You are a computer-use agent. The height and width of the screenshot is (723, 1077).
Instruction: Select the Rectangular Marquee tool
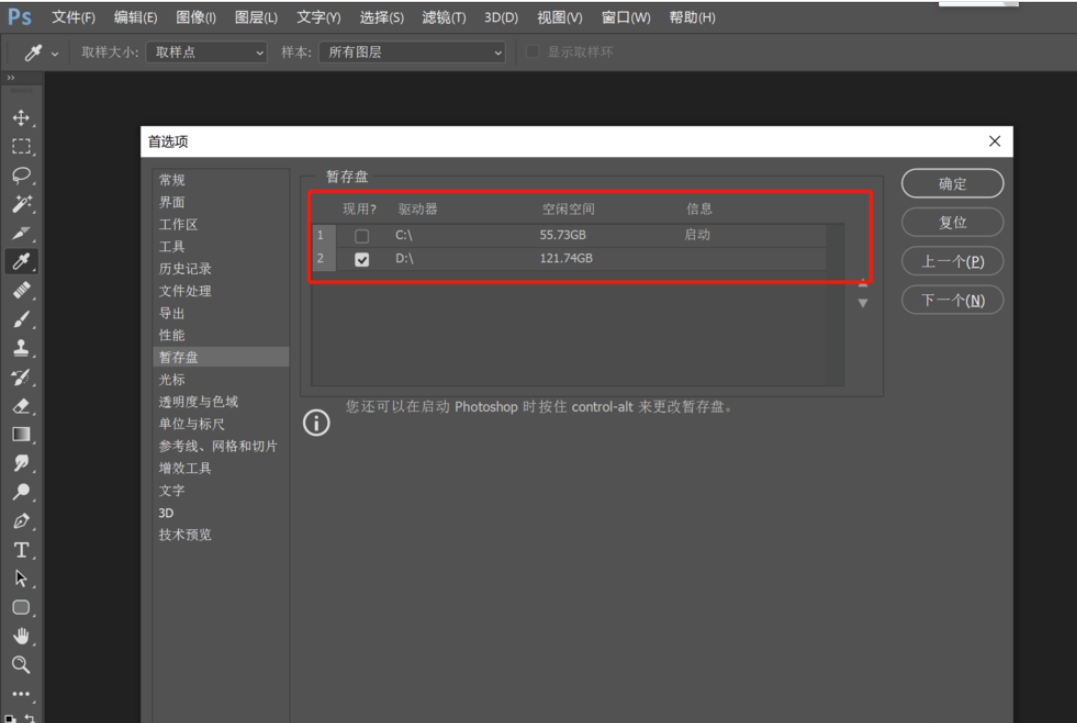[21, 147]
